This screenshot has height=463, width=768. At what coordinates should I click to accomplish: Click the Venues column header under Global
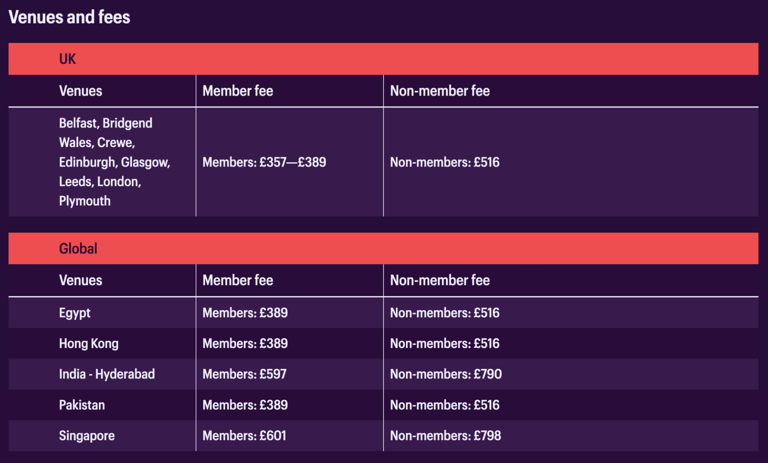81,281
